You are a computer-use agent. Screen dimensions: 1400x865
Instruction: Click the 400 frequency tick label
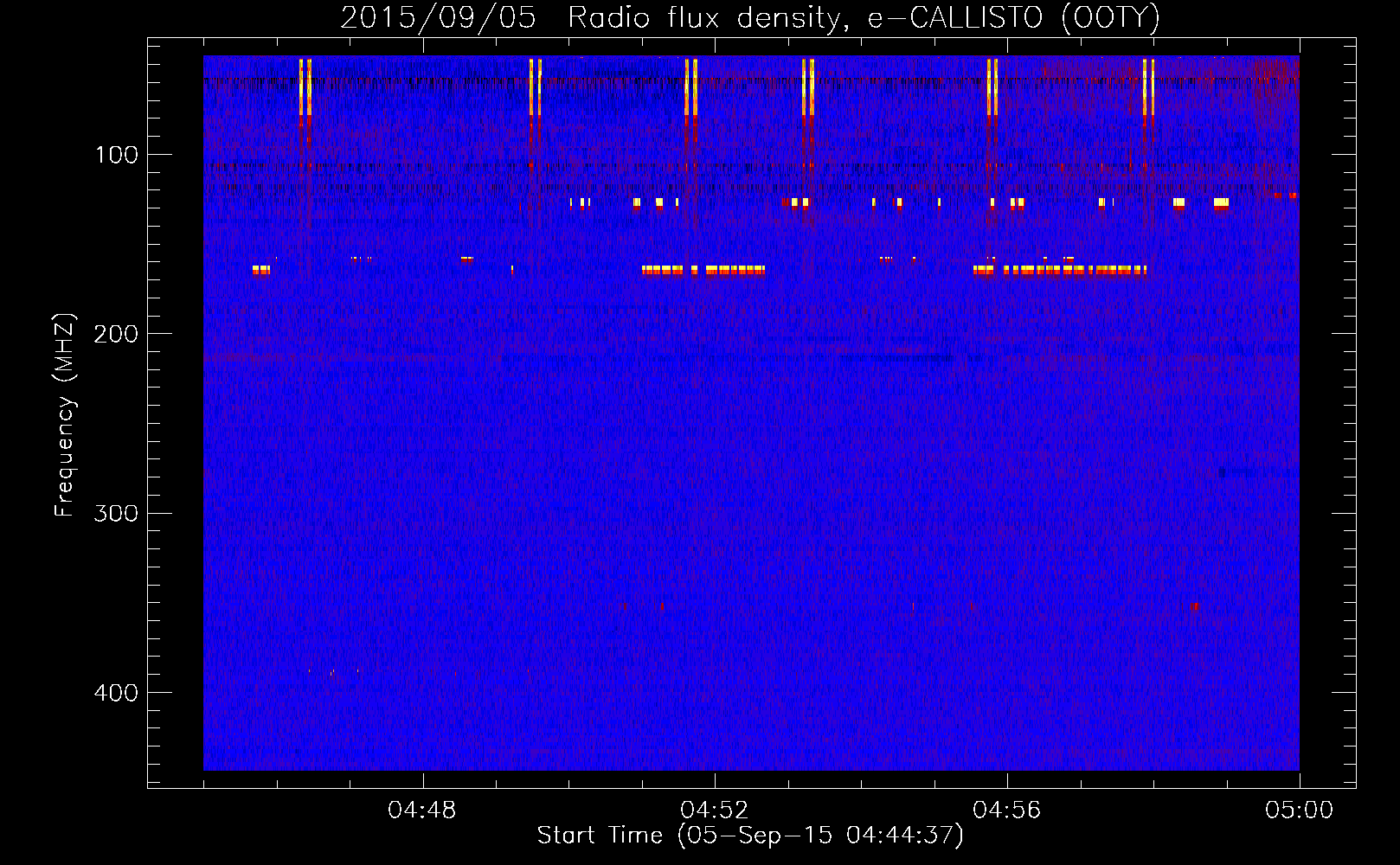(116, 693)
